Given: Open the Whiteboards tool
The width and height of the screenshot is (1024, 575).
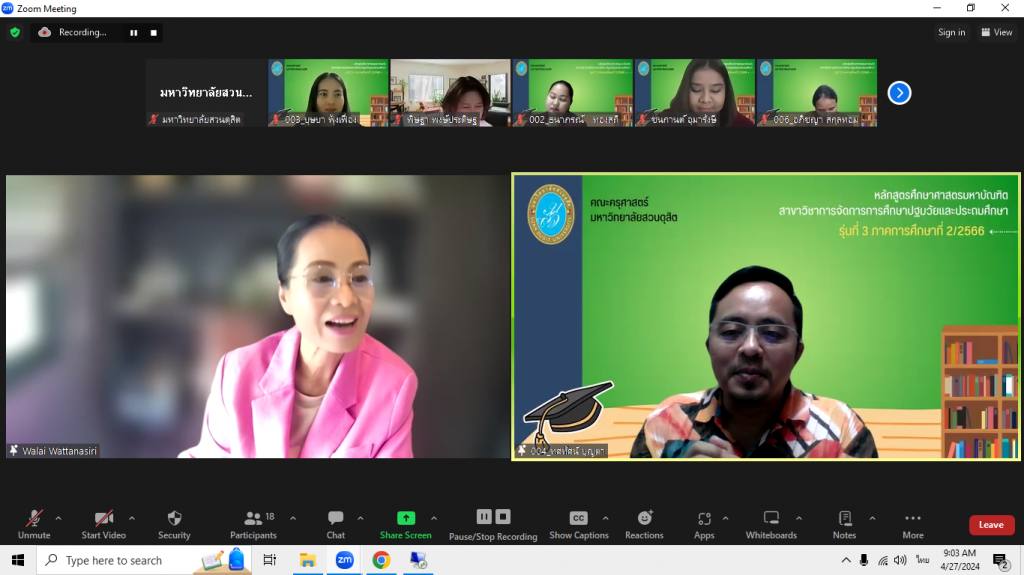Looking at the screenshot, I should point(771,524).
